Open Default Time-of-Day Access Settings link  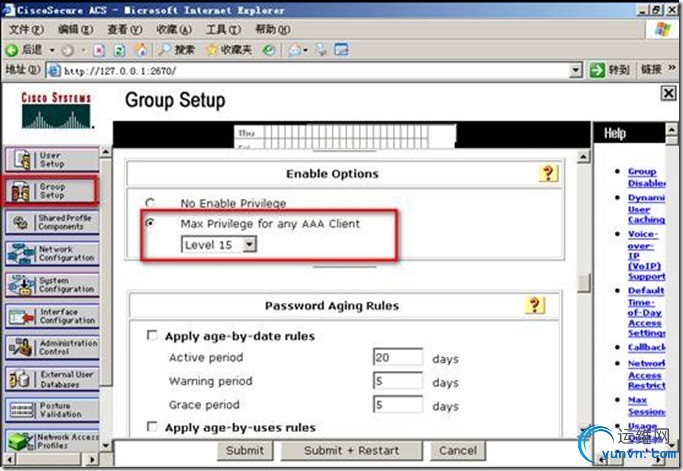(646, 312)
